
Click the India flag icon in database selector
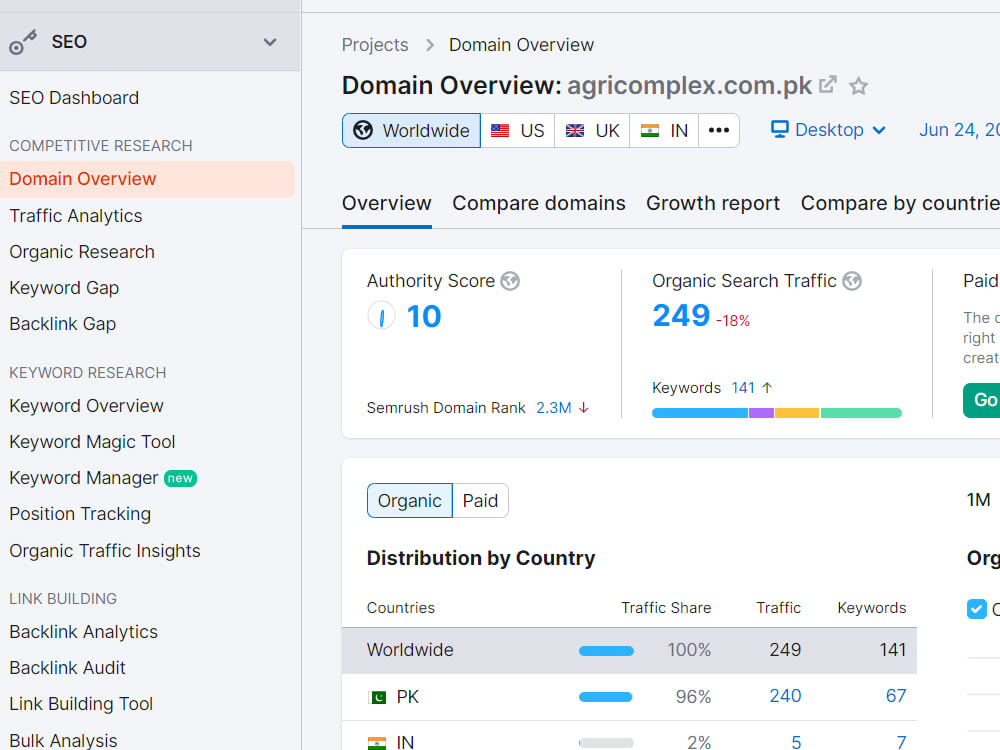(650, 131)
